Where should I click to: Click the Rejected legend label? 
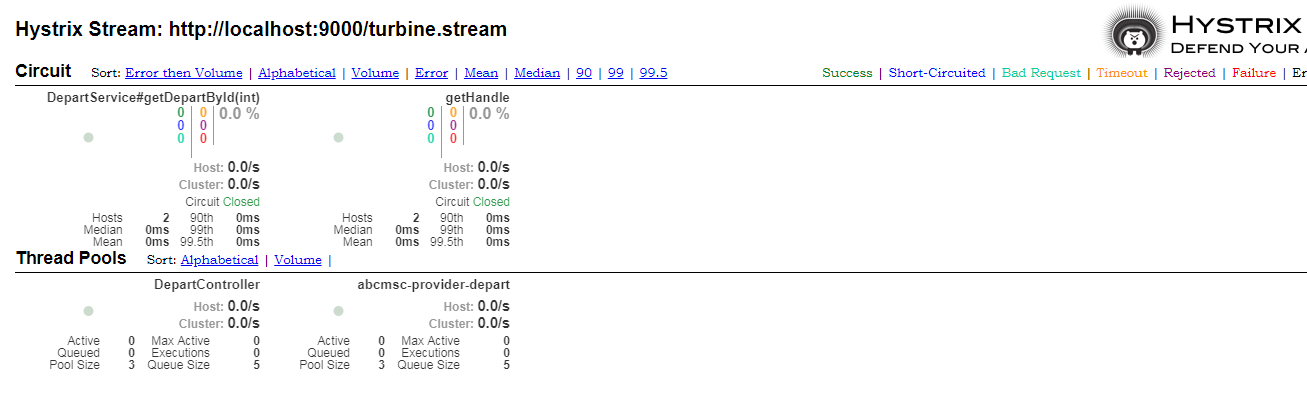(x=1190, y=73)
